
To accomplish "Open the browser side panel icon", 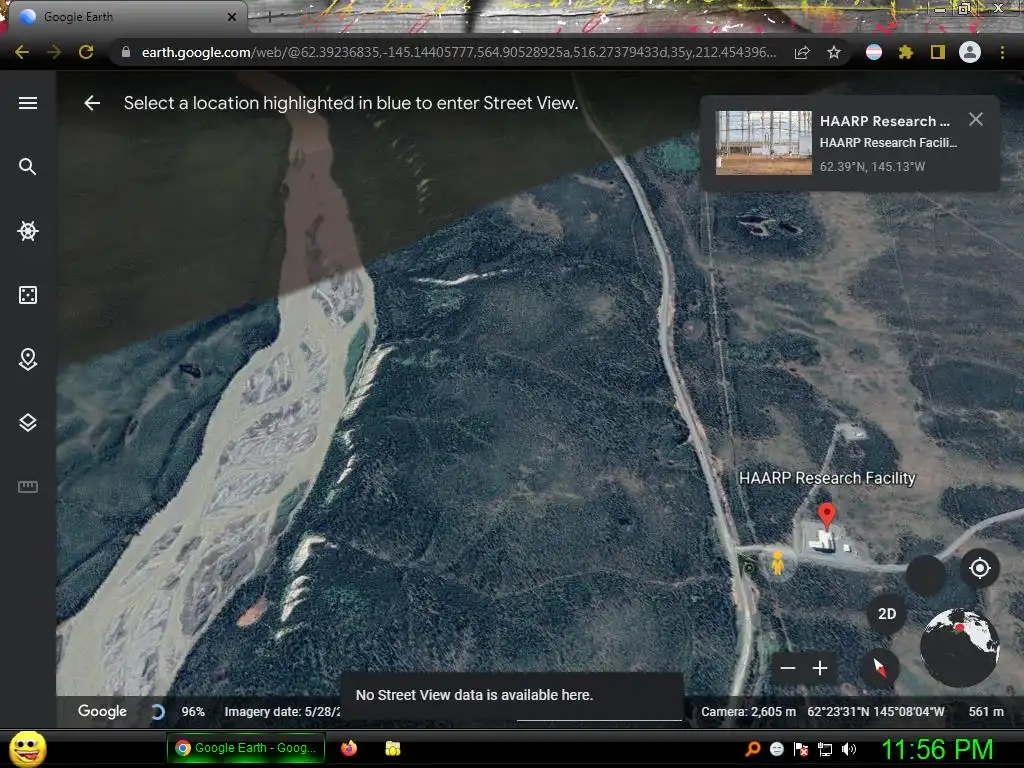I will [x=938, y=52].
